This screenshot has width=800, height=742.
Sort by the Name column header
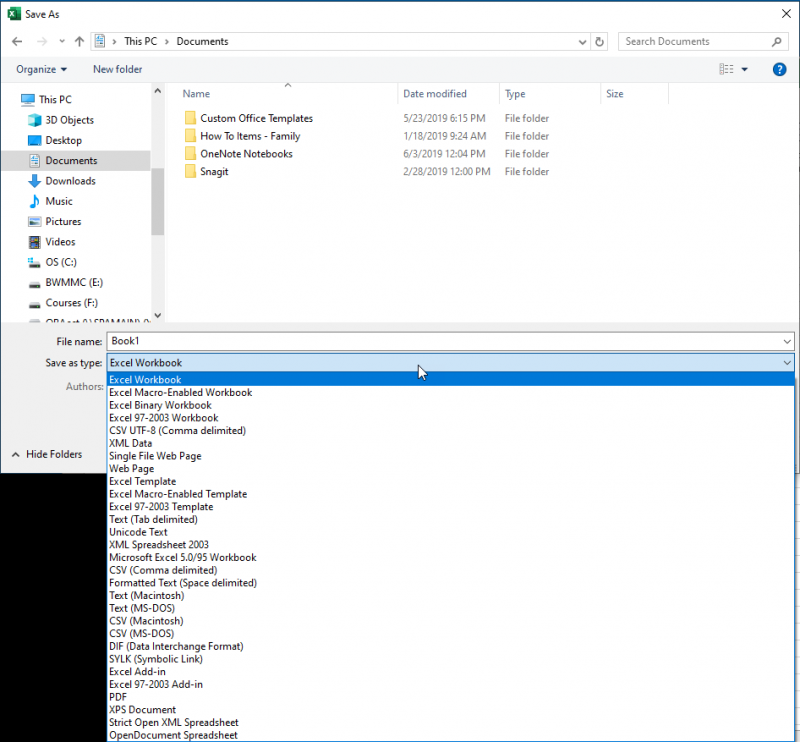[x=196, y=94]
